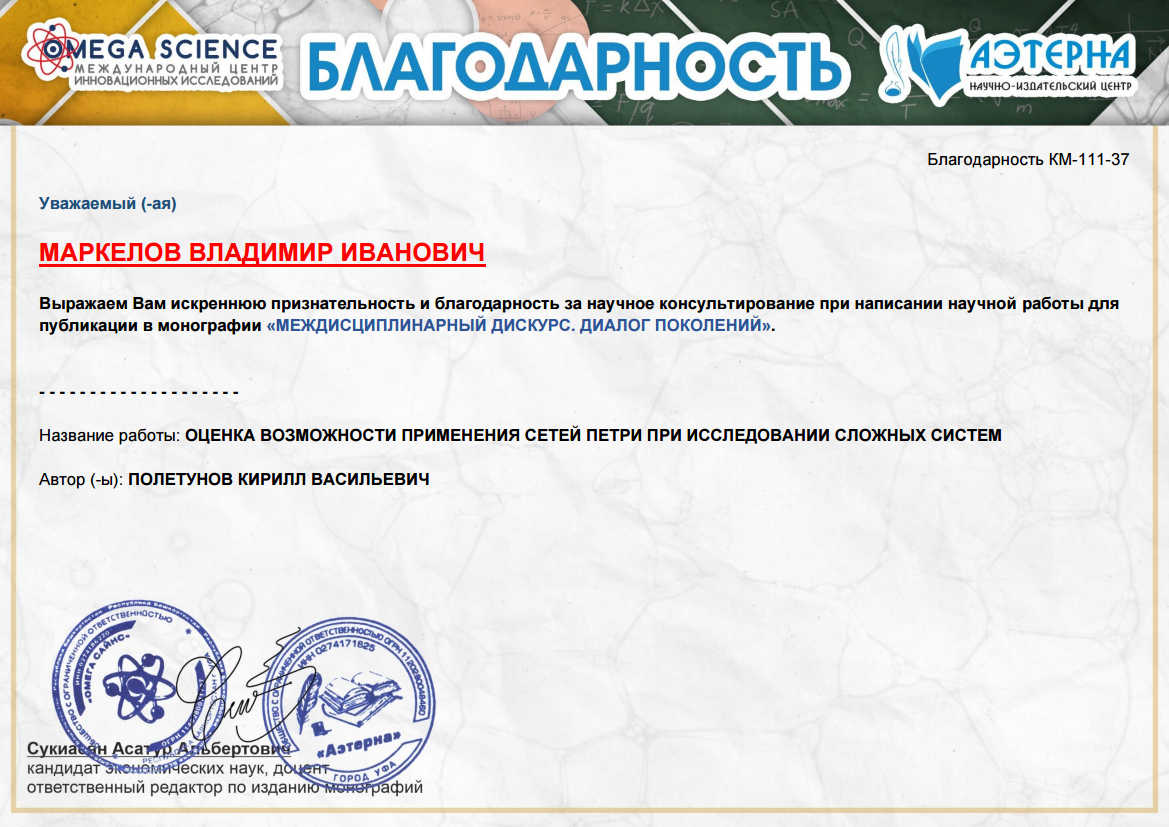Click signer name 'Сукиасян Асатур Альбертович'
Screen dimensions: 1169x827
point(158,748)
